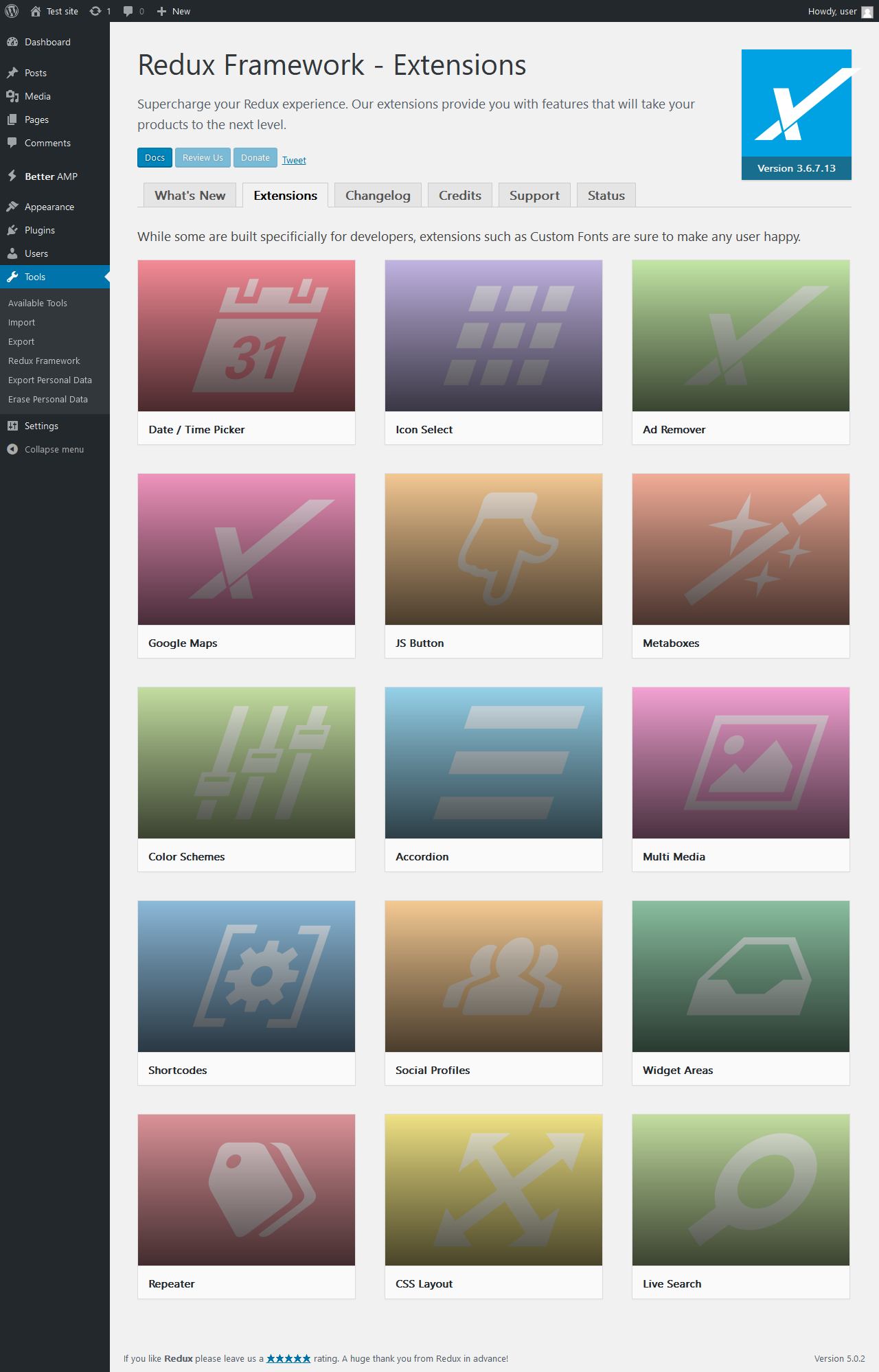The image size is (879, 1372).
Task: Click the Collapse menu arrow icon
Action: [x=12, y=449]
